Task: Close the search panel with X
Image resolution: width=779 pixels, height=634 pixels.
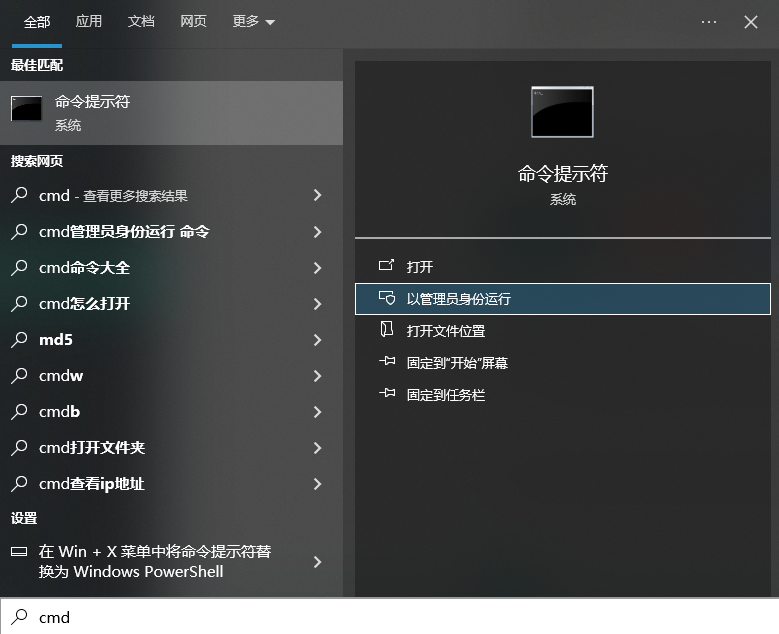Action: (x=751, y=22)
